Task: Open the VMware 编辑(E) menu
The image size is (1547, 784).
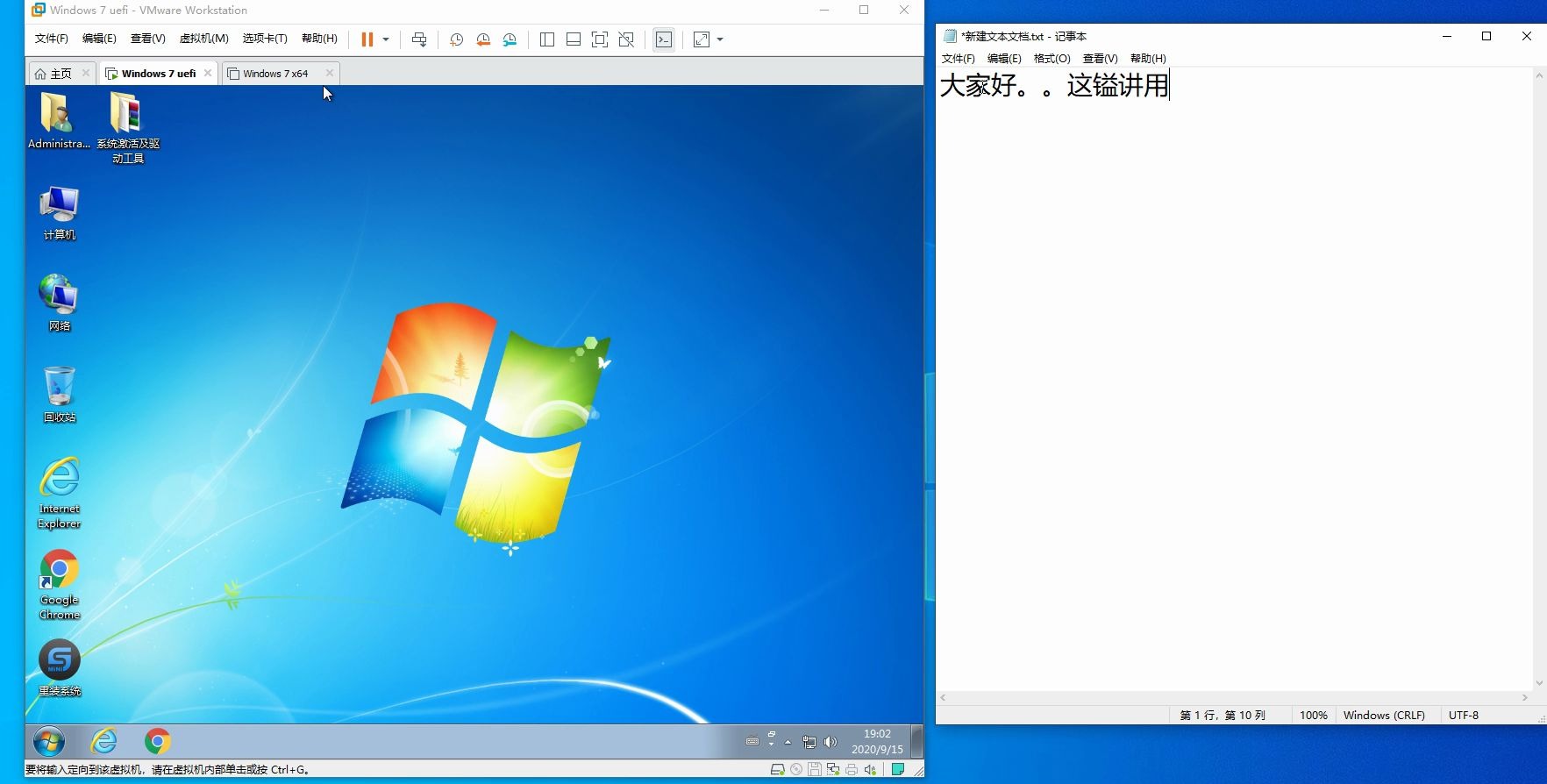Action: point(99,39)
